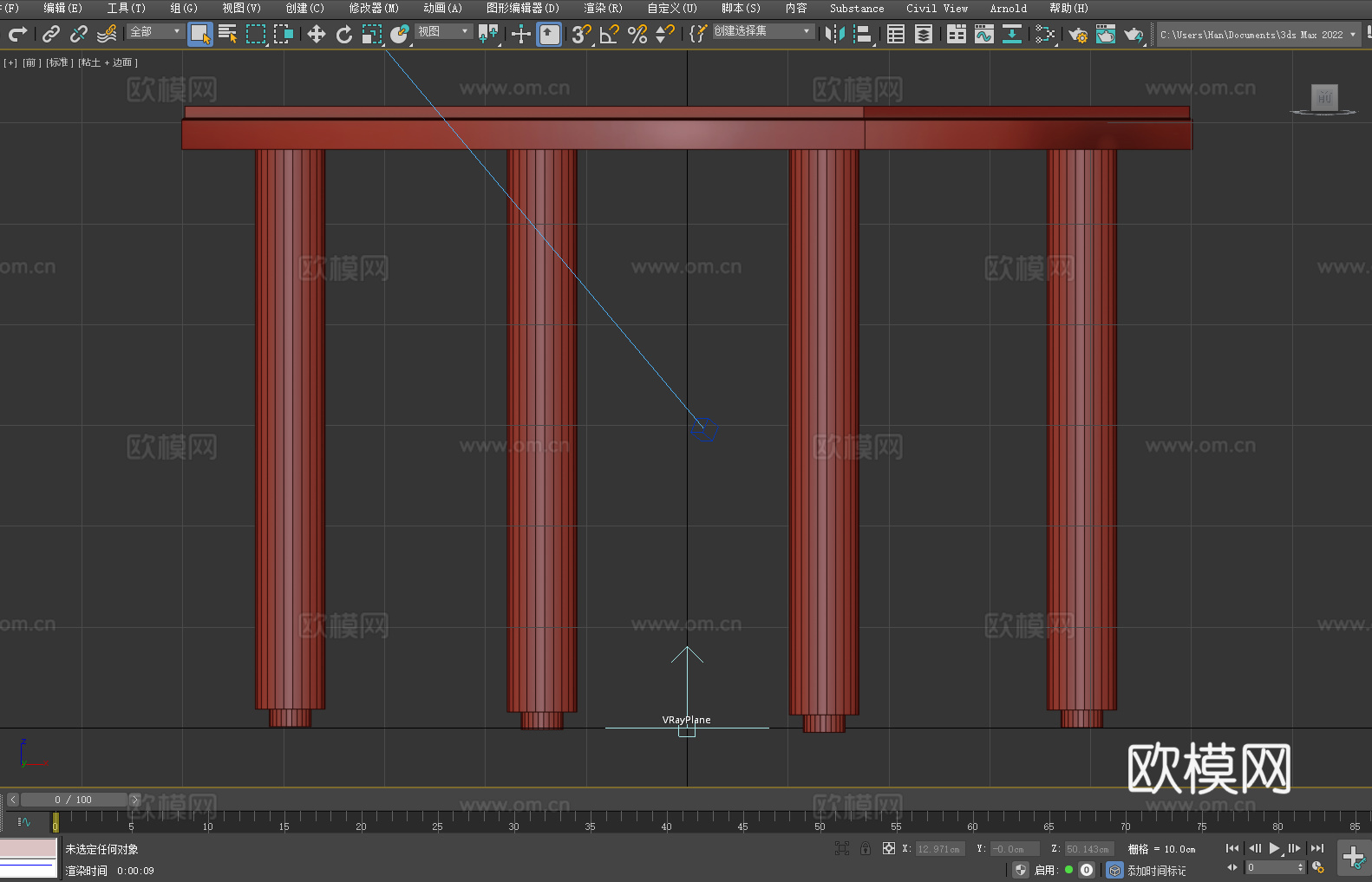Image resolution: width=1372 pixels, height=882 pixels.
Task: Open the Schematic View icon
Action: pyautogui.click(x=1012, y=34)
